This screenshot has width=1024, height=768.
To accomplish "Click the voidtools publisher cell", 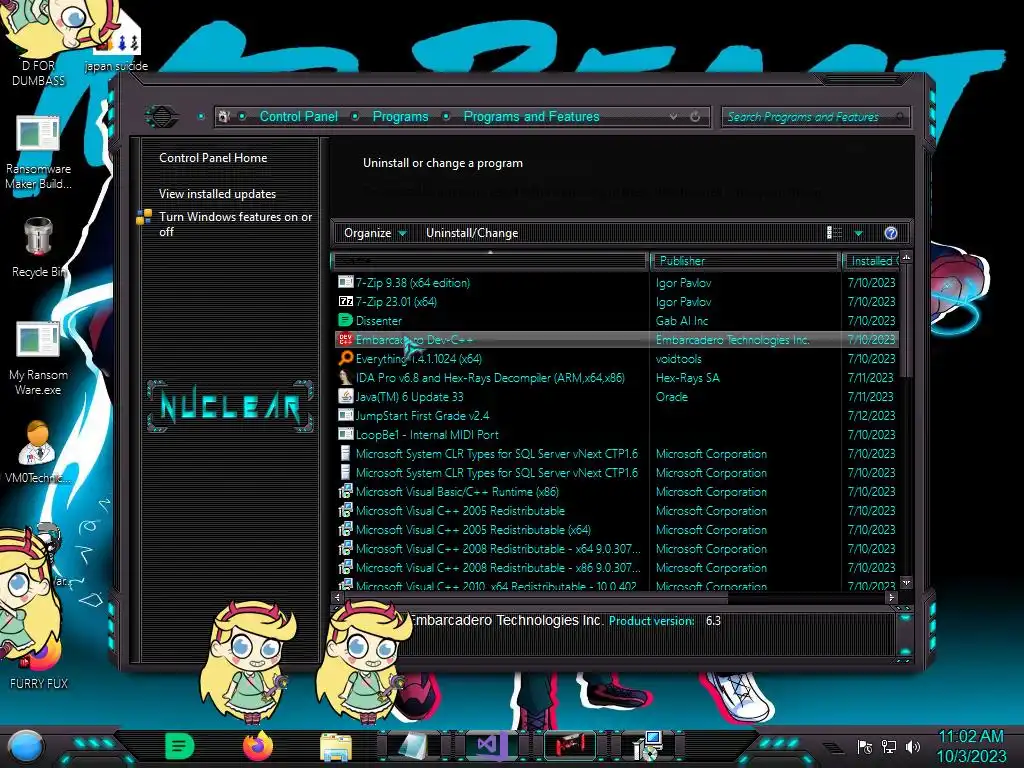I will 679,359.
